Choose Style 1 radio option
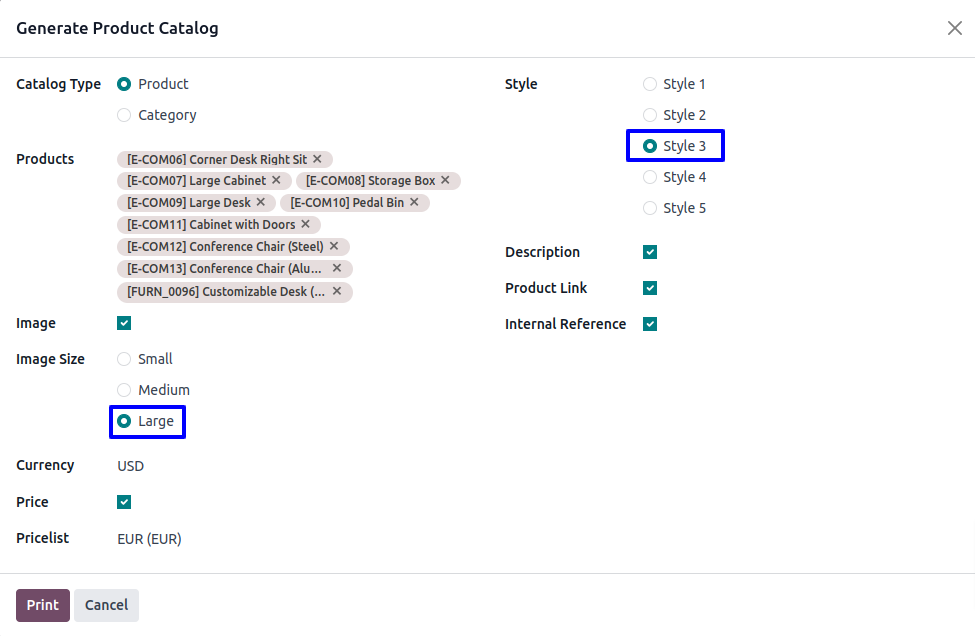The image size is (975, 636). [650, 84]
